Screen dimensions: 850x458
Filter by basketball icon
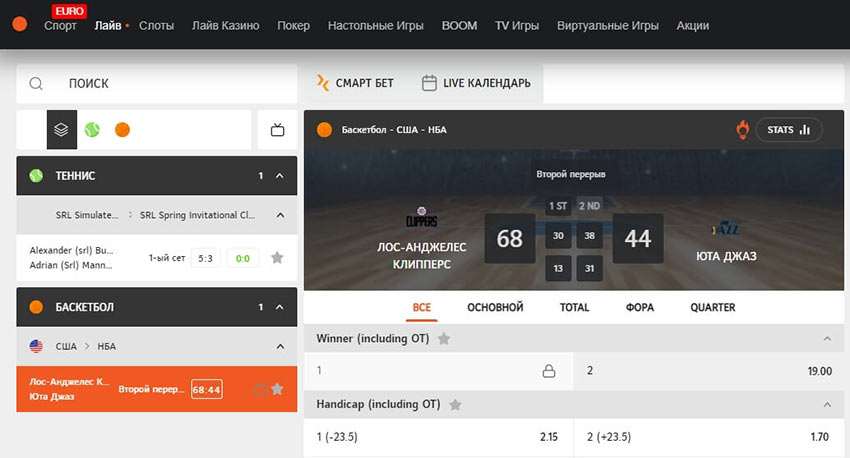coord(123,130)
